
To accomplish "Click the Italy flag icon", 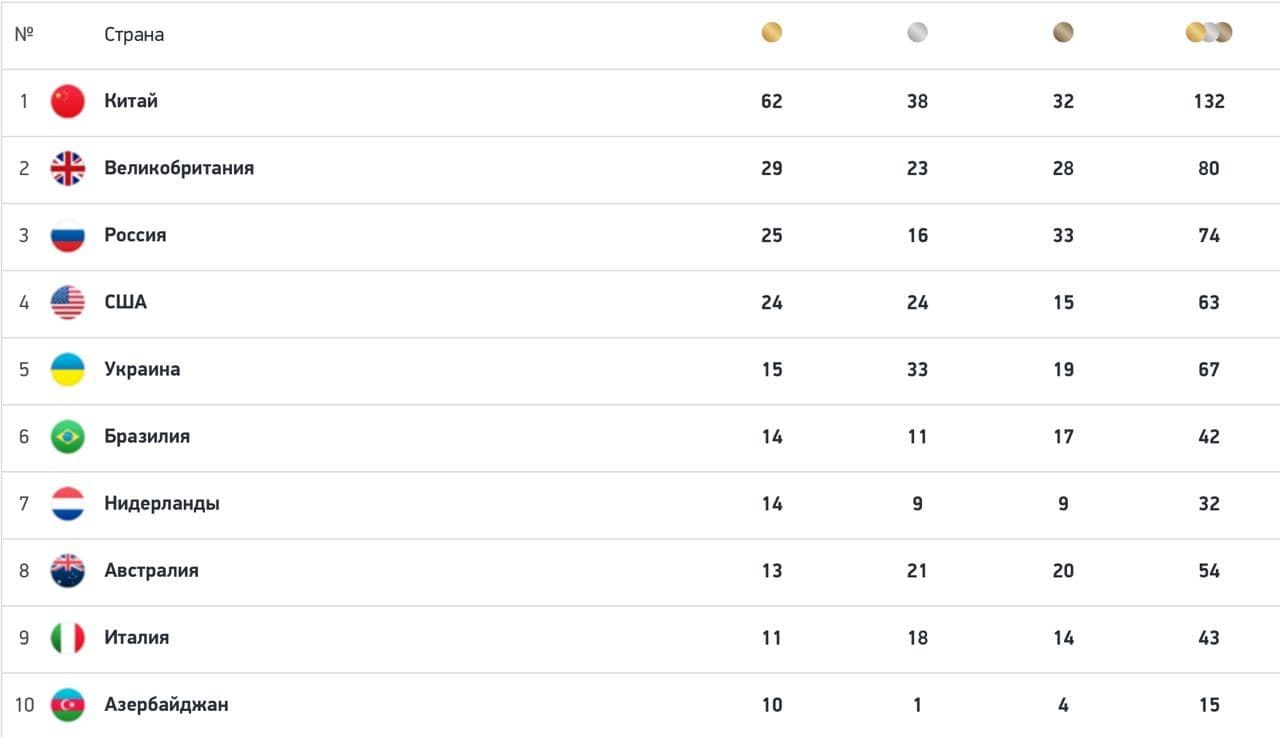I will [68, 637].
